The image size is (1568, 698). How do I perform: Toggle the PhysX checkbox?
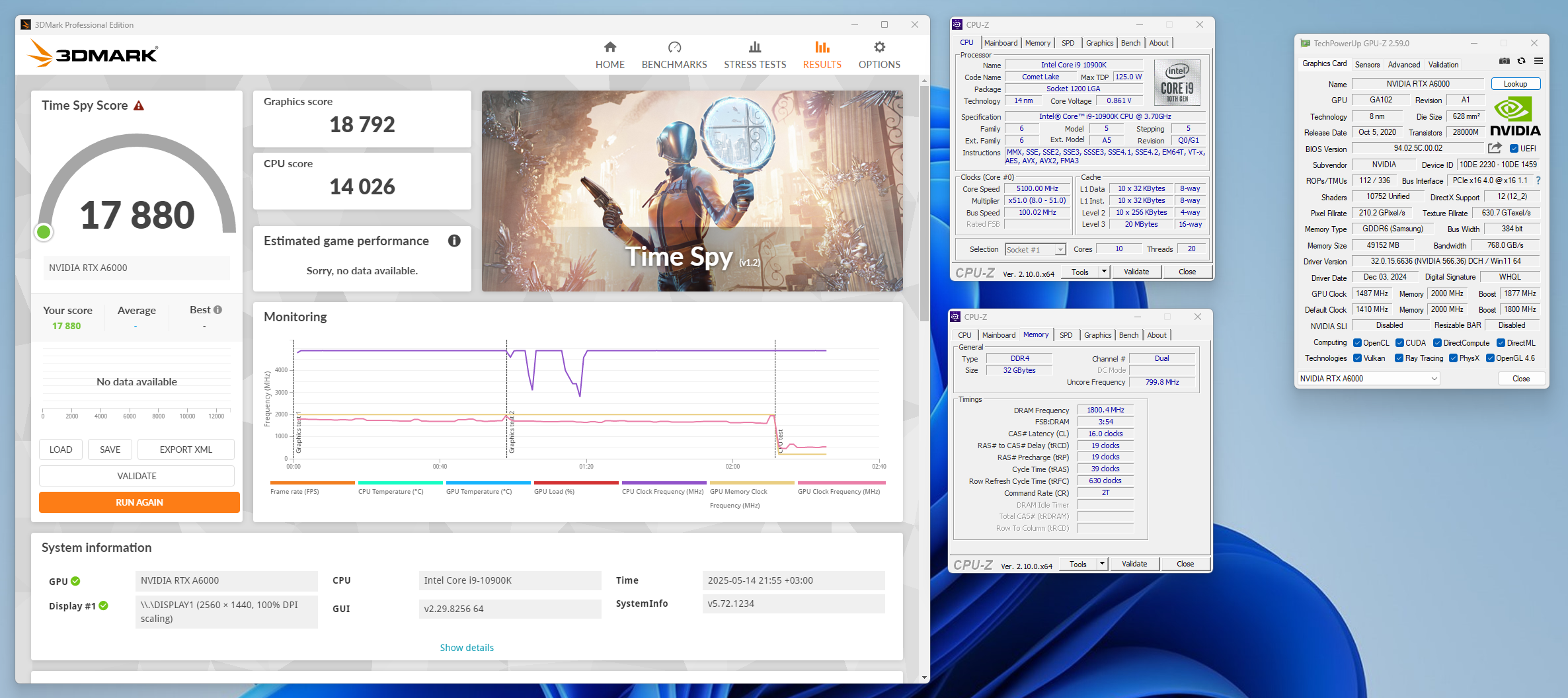pos(1453,358)
